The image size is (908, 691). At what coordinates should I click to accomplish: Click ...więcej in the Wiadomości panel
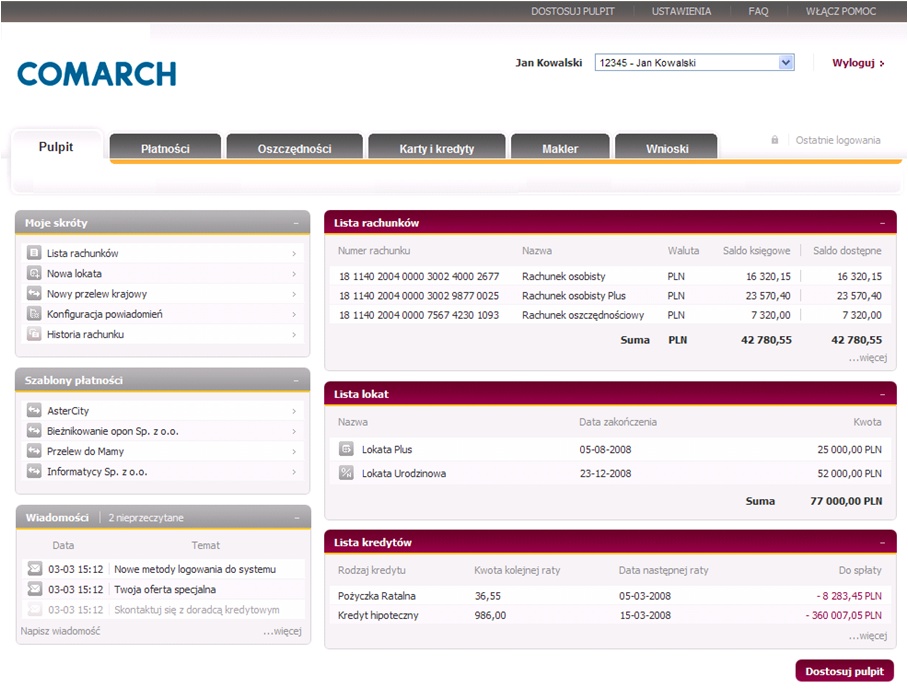(283, 631)
